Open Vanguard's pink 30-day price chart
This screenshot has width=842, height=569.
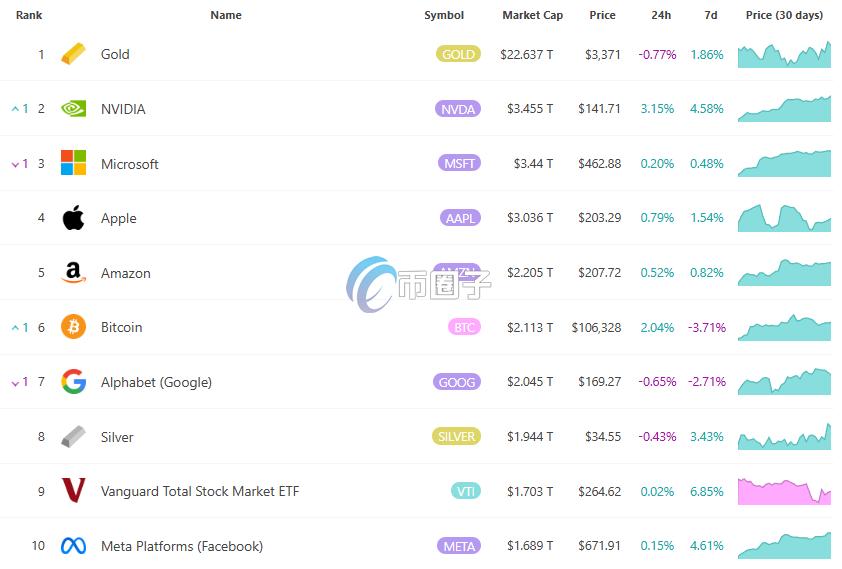784,491
